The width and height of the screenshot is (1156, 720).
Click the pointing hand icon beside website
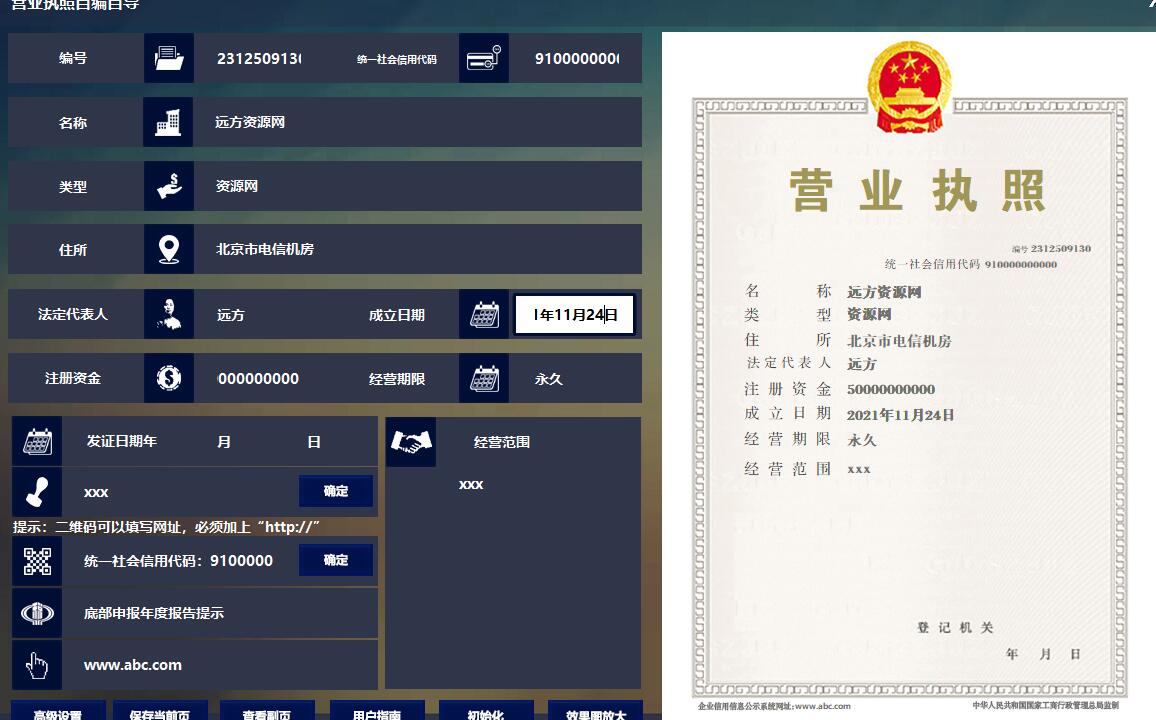click(37, 665)
